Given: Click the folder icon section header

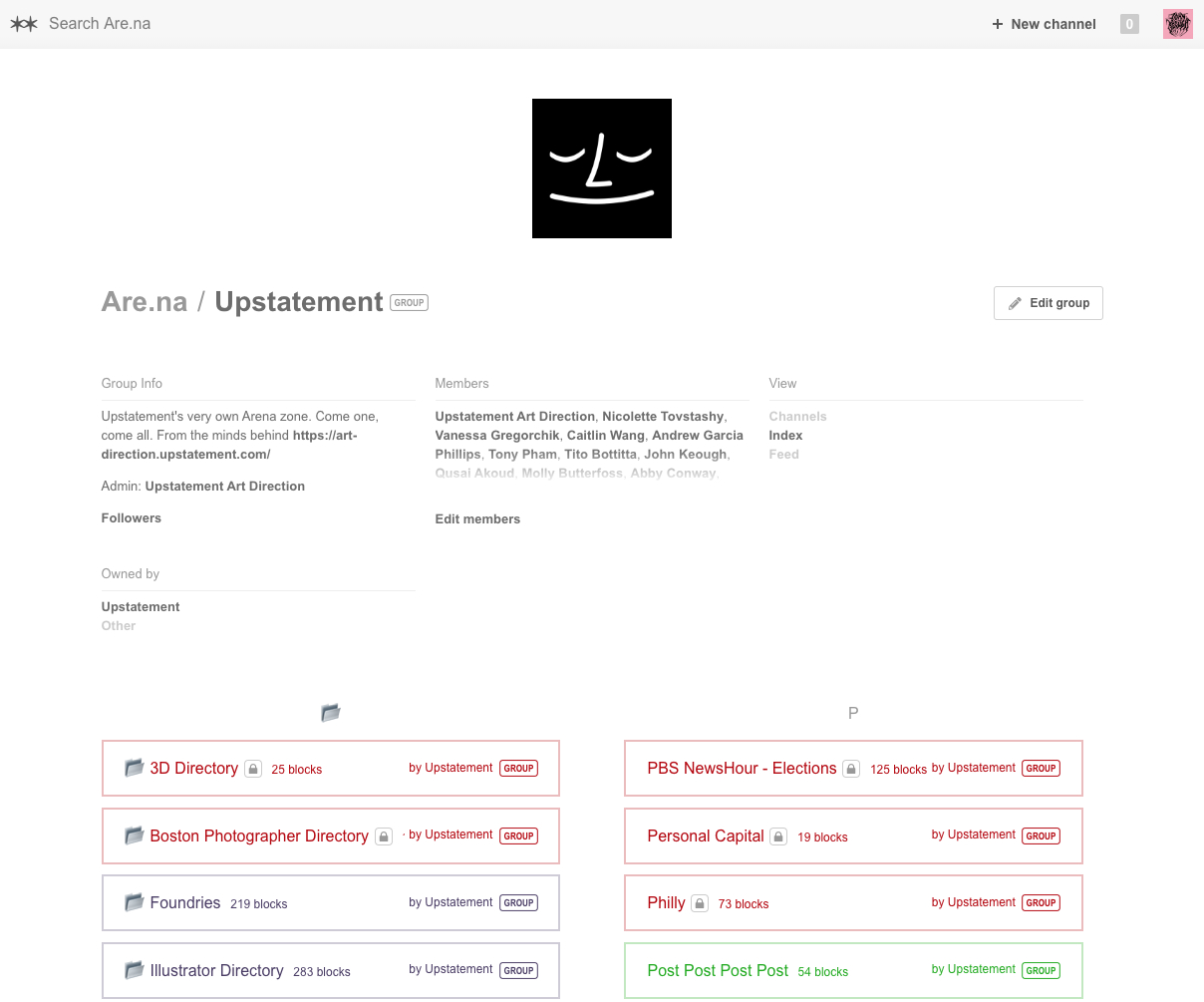Looking at the screenshot, I should (x=331, y=713).
